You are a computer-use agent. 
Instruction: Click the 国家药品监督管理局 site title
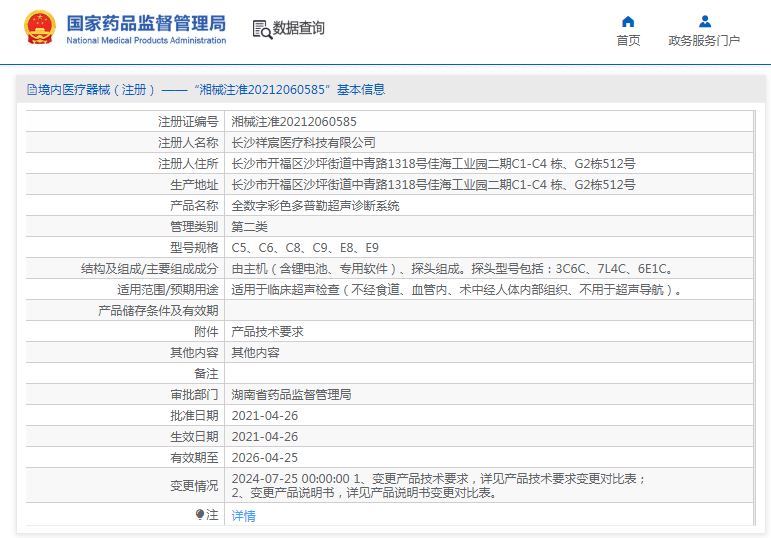(146, 23)
